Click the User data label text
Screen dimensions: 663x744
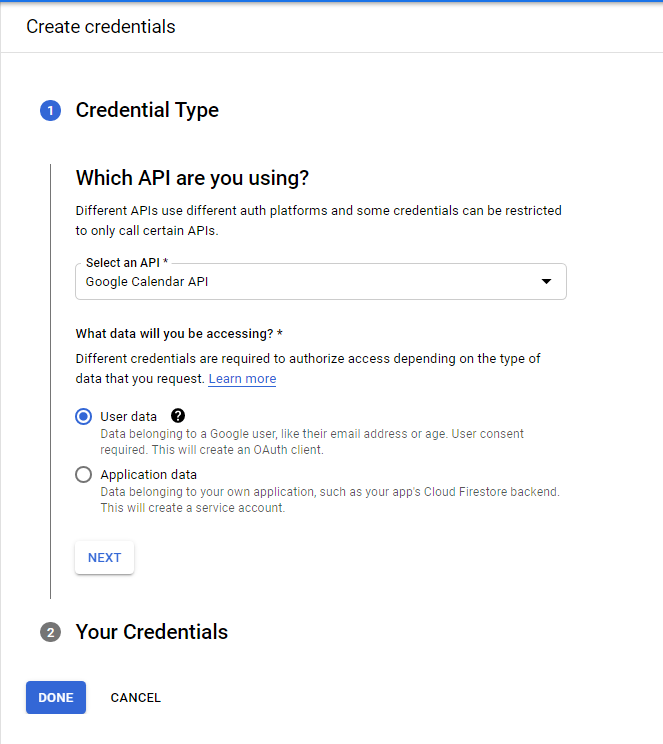coord(129,417)
